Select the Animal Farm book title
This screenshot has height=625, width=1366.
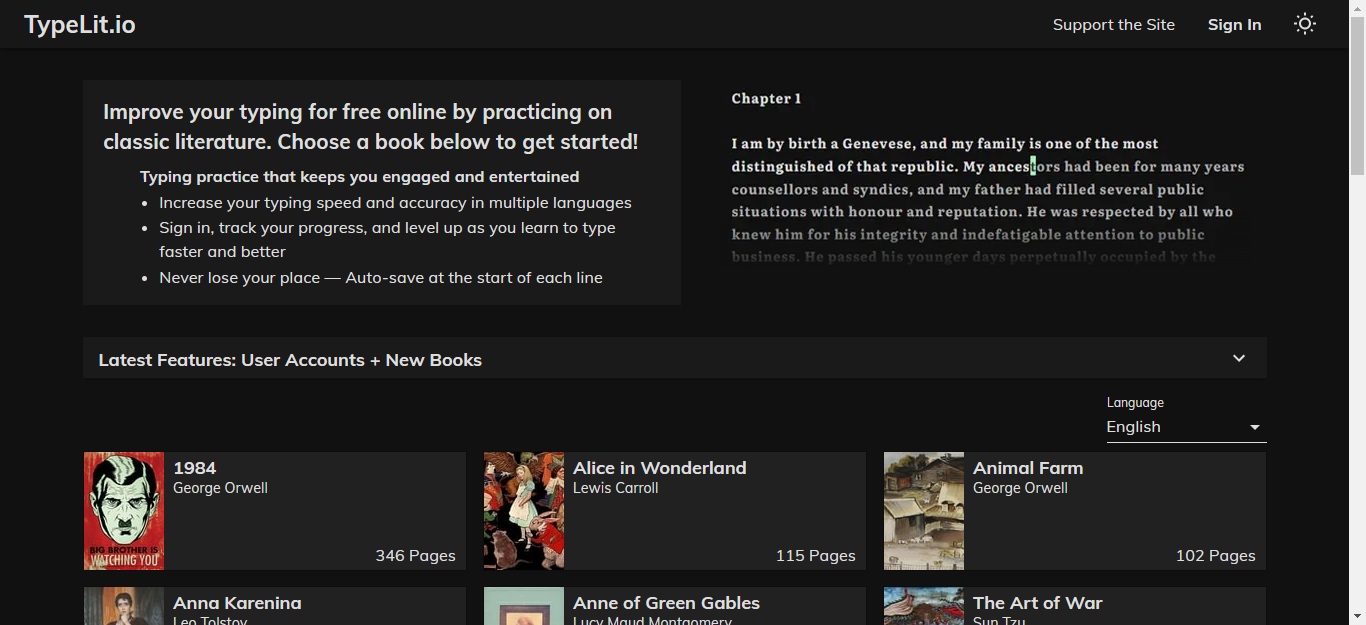click(x=1027, y=468)
